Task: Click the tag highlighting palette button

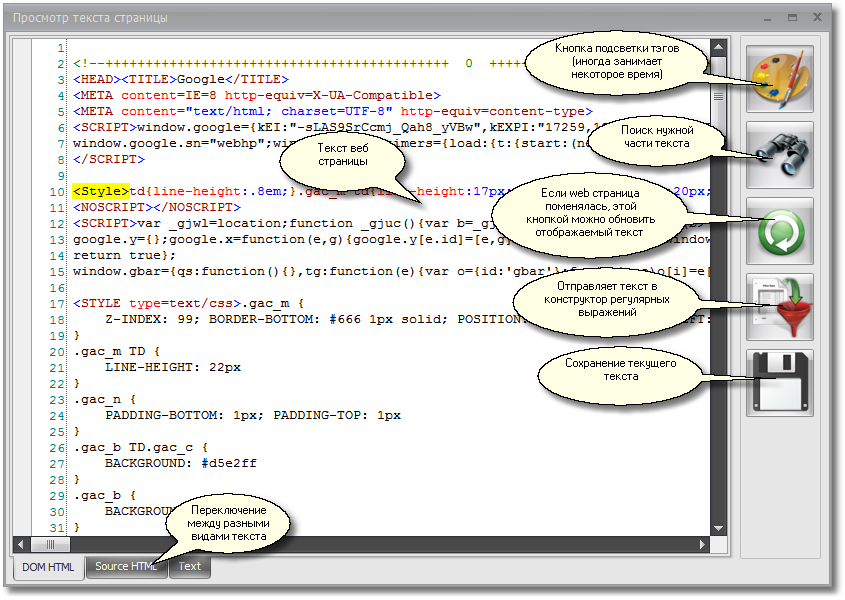Action: 780,79
